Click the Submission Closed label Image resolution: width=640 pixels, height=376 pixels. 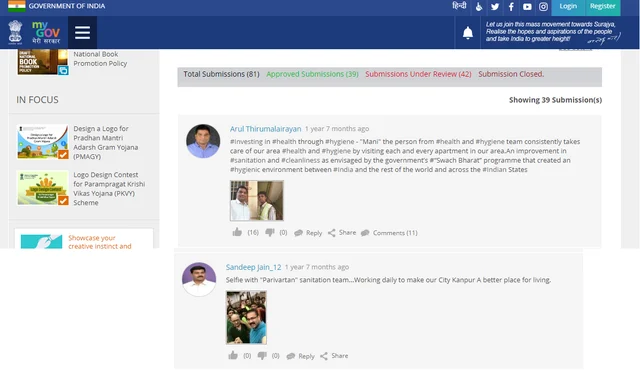click(511, 74)
